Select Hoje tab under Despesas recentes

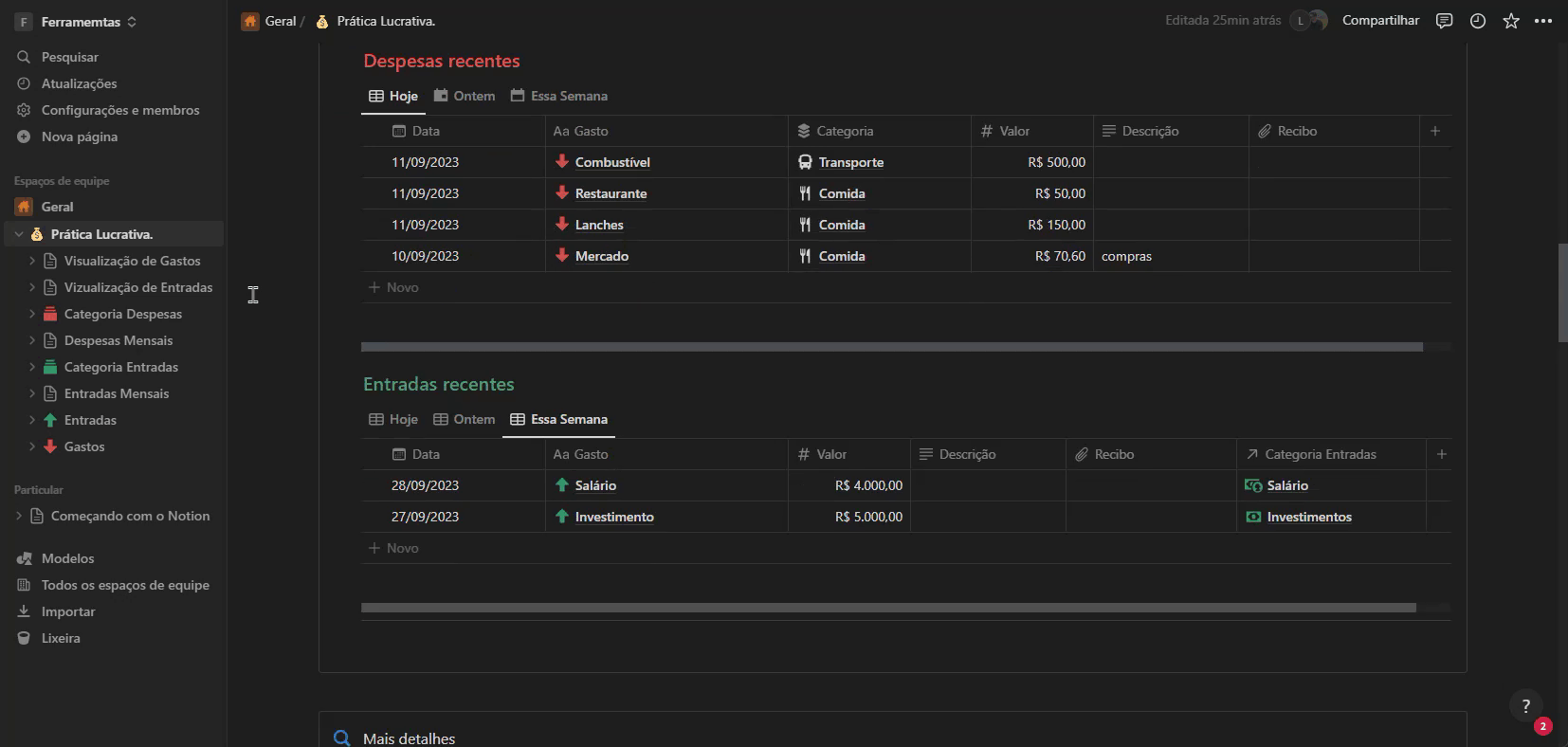(x=393, y=96)
